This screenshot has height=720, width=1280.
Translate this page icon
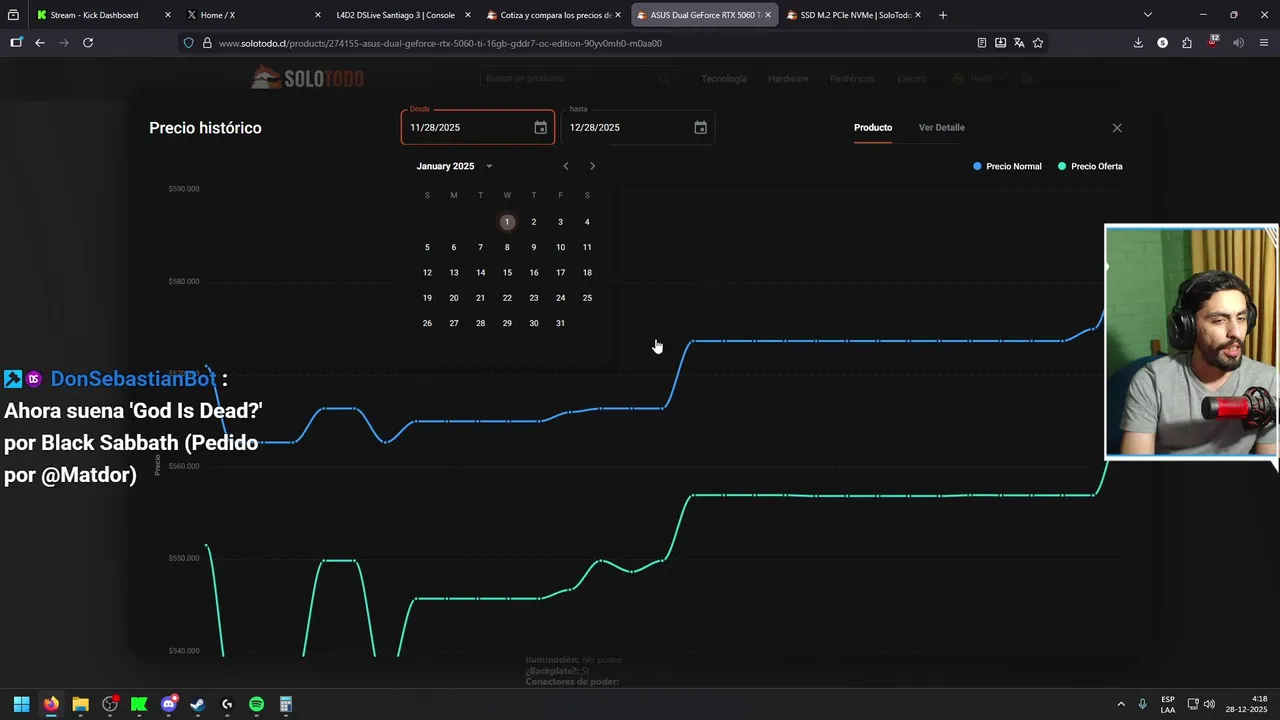point(1019,43)
